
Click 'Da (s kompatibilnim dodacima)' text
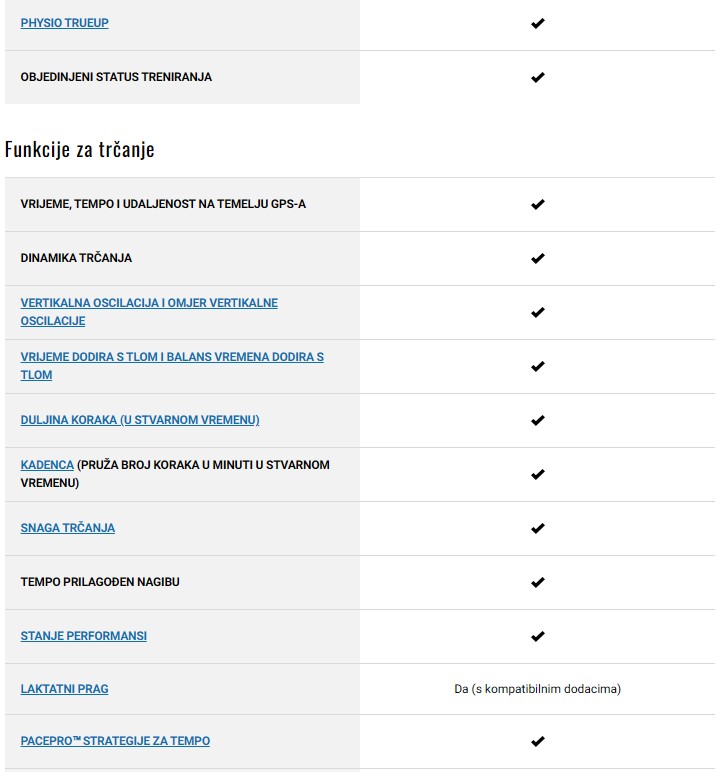click(537, 689)
